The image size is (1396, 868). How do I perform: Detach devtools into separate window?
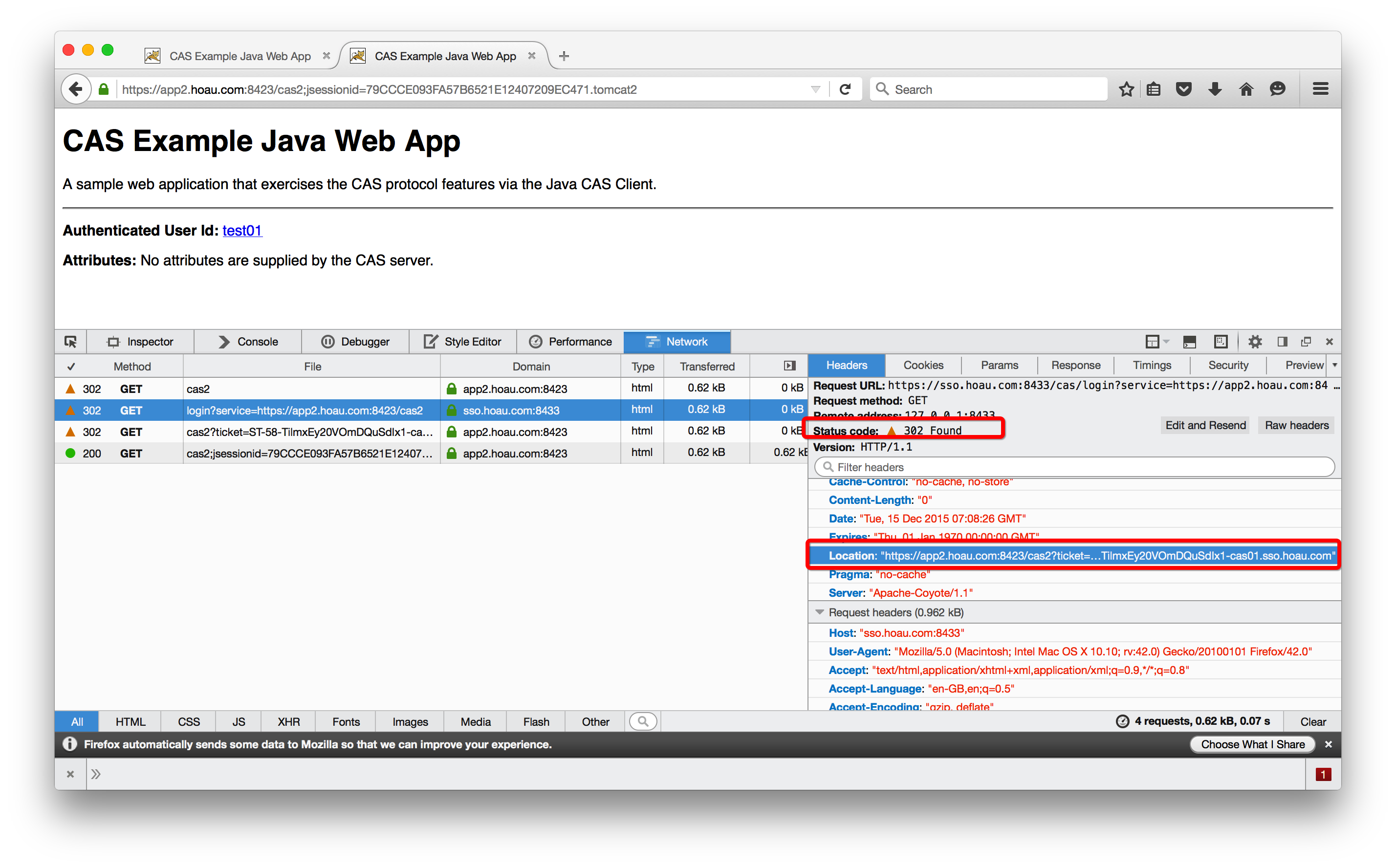(1306, 342)
